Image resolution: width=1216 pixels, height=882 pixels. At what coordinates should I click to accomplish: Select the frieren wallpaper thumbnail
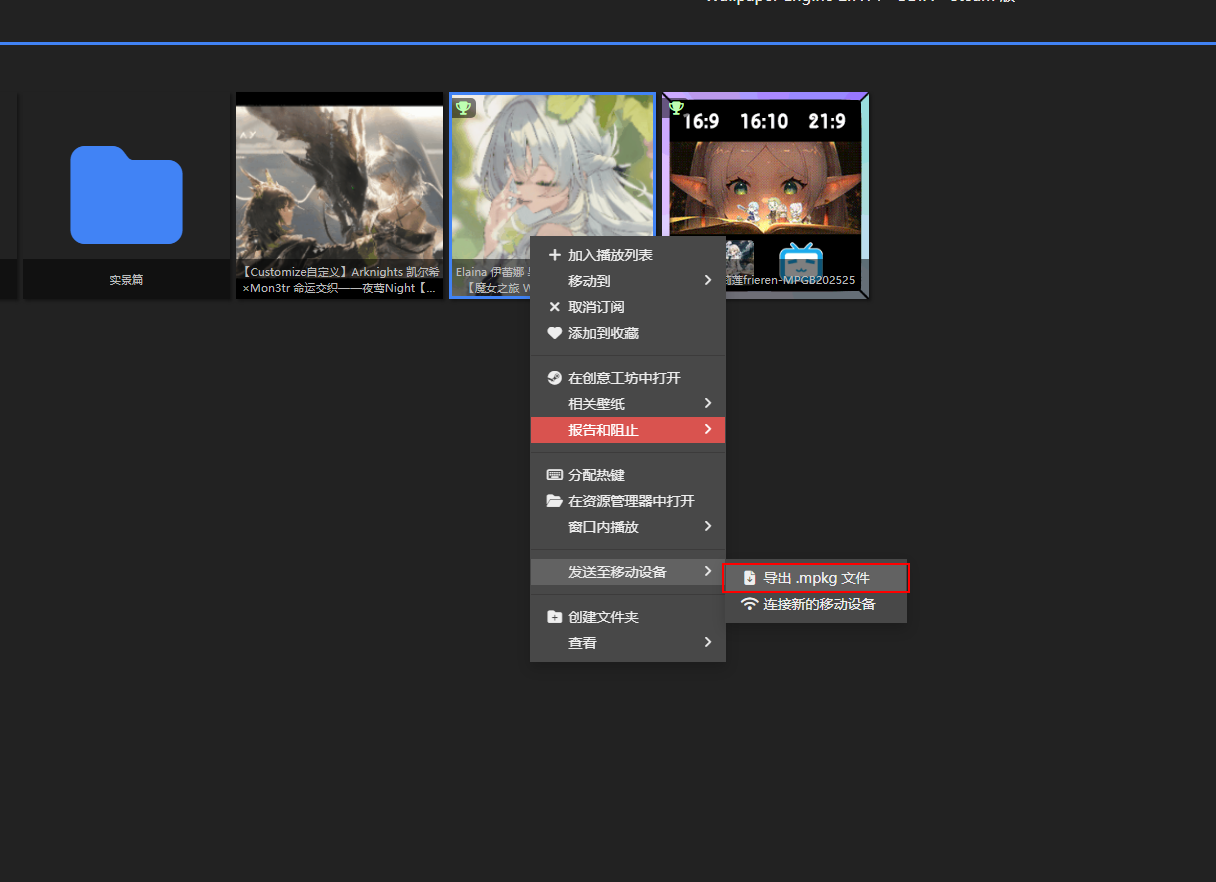pyautogui.click(x=766, y=196)
